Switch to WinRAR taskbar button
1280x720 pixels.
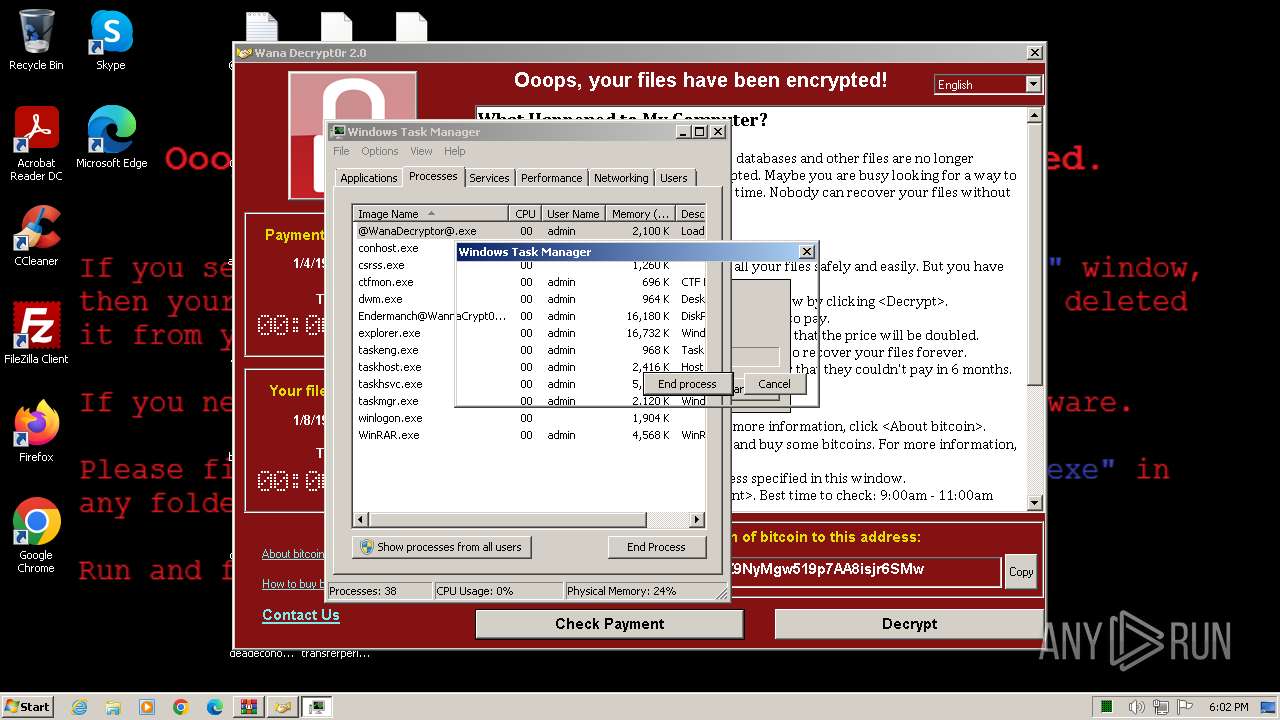[x=249, y=707]
